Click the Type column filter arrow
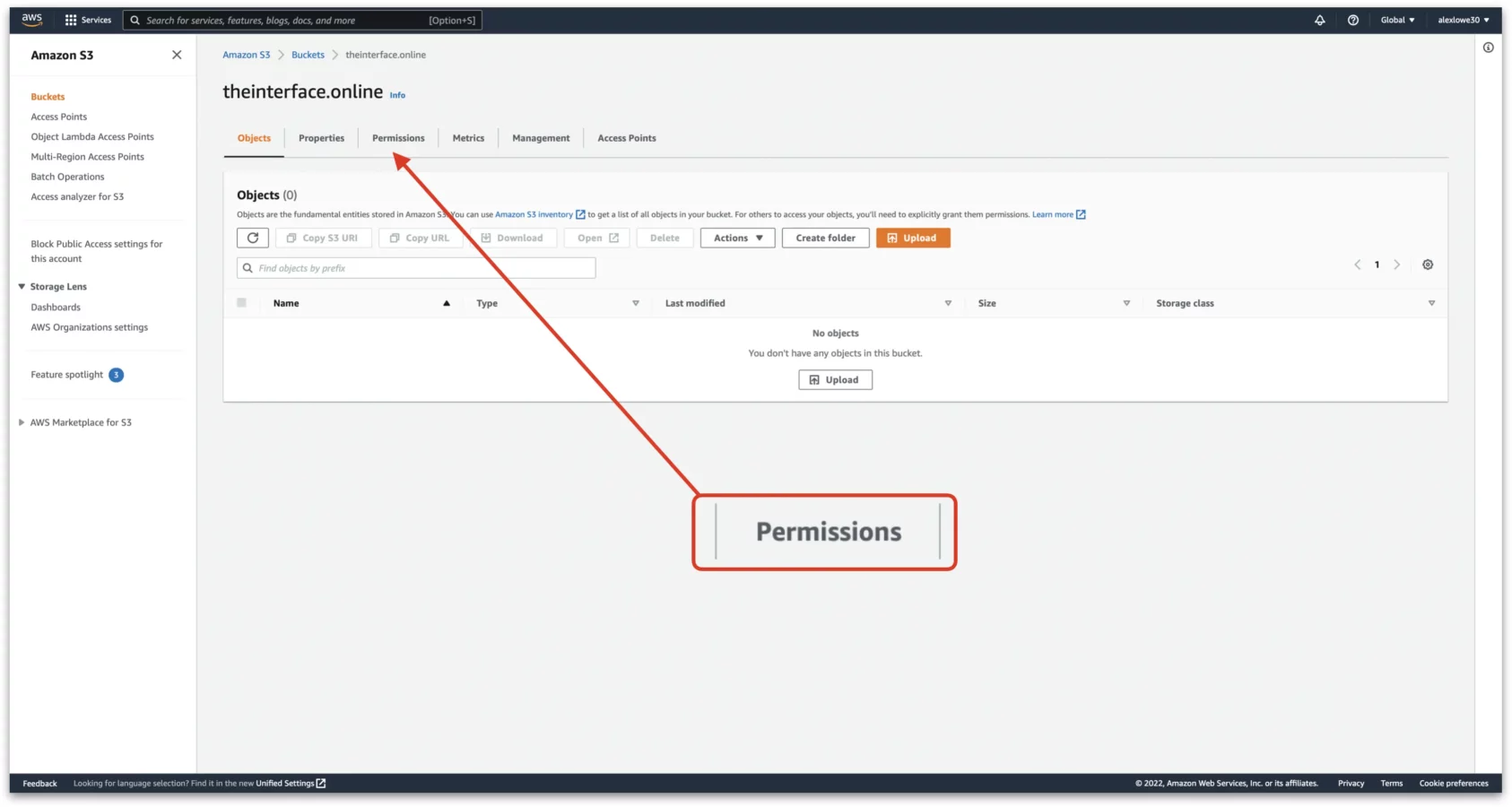This screenshot has width=1512, height=807. point(636,303)
